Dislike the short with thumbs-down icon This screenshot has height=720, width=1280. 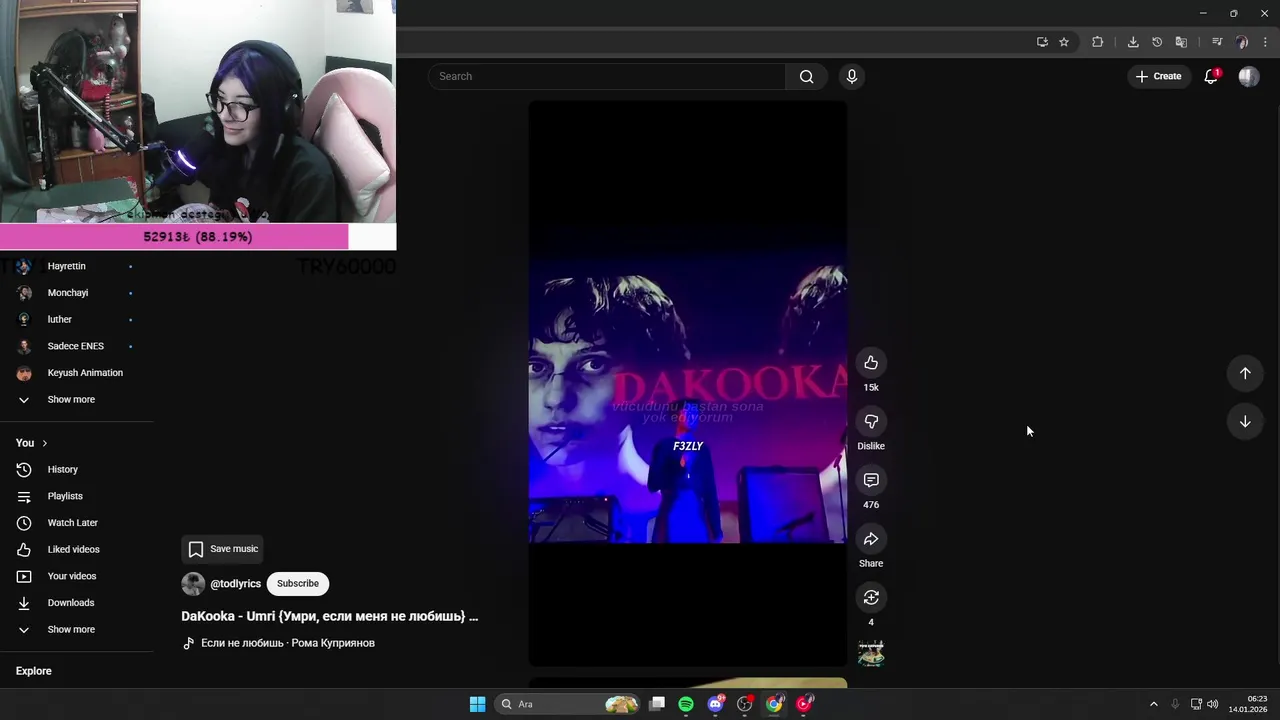(x=871, y=422)
